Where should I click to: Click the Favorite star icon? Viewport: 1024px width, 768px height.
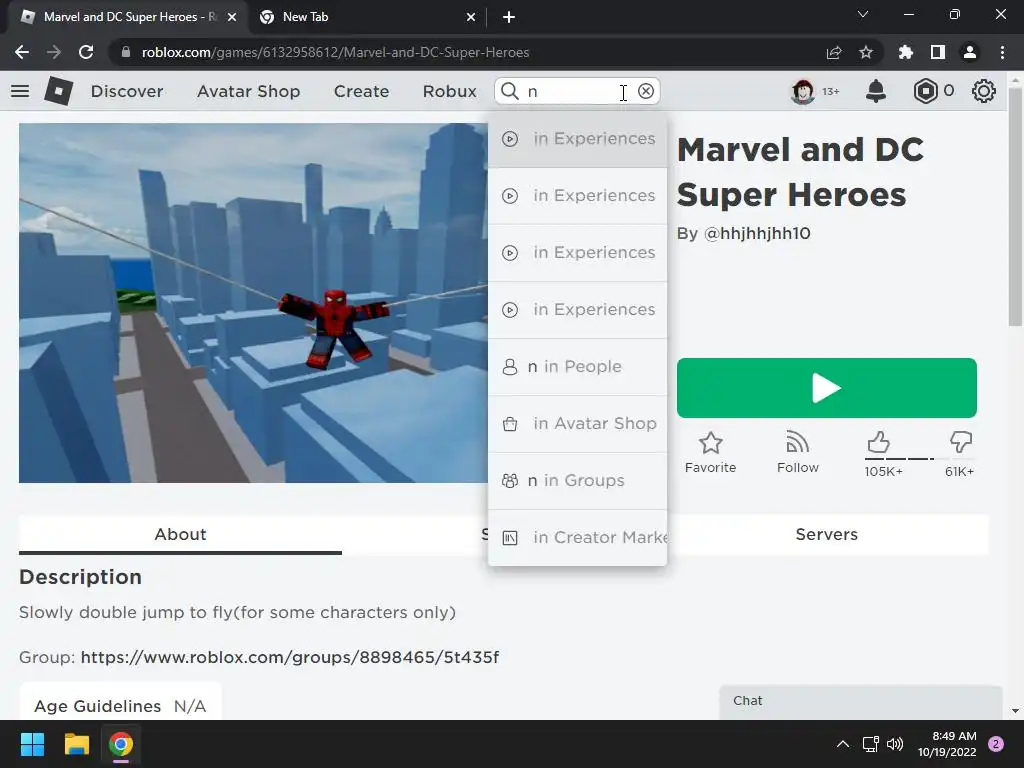pos(711,443)
